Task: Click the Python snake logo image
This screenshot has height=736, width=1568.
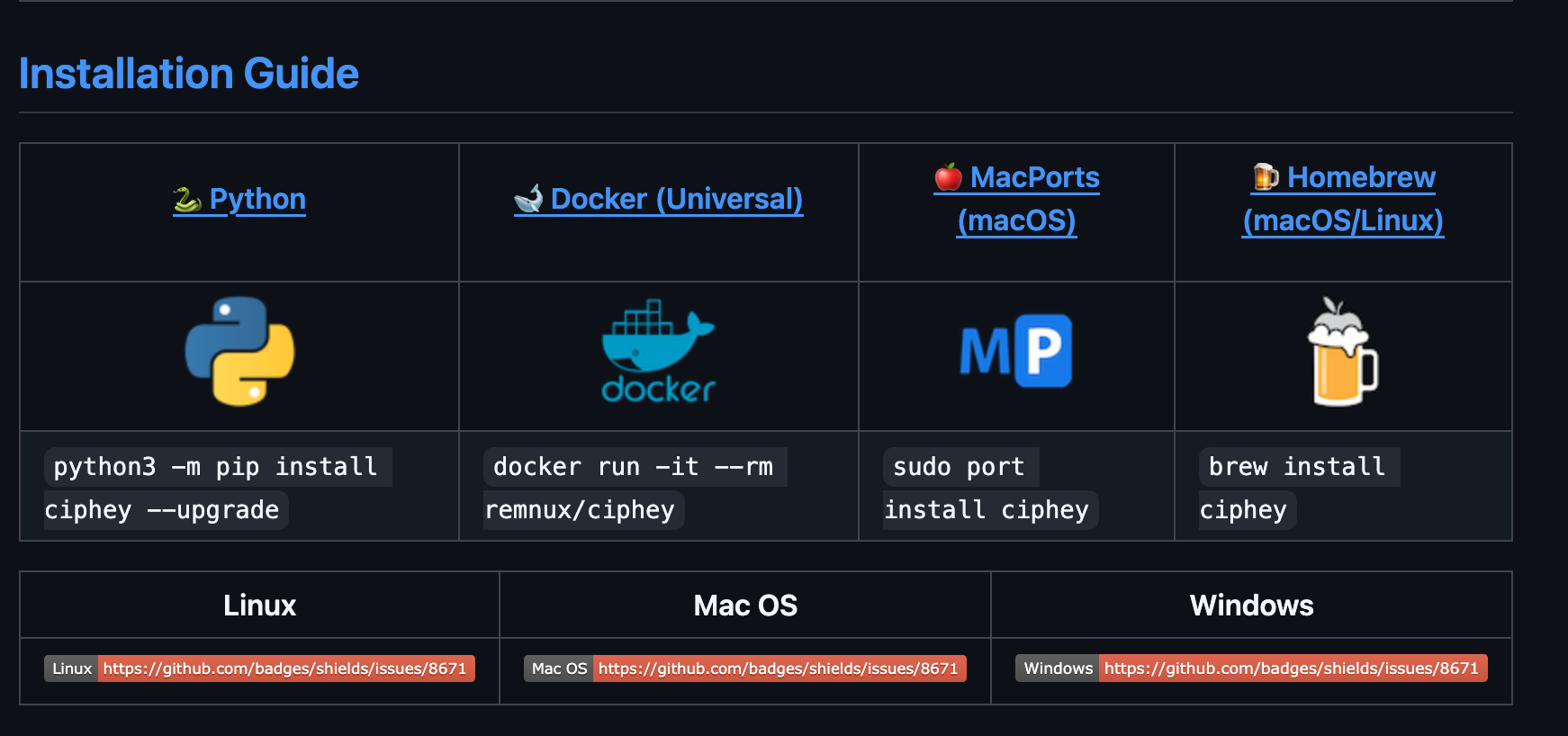Action: [239, 352]
